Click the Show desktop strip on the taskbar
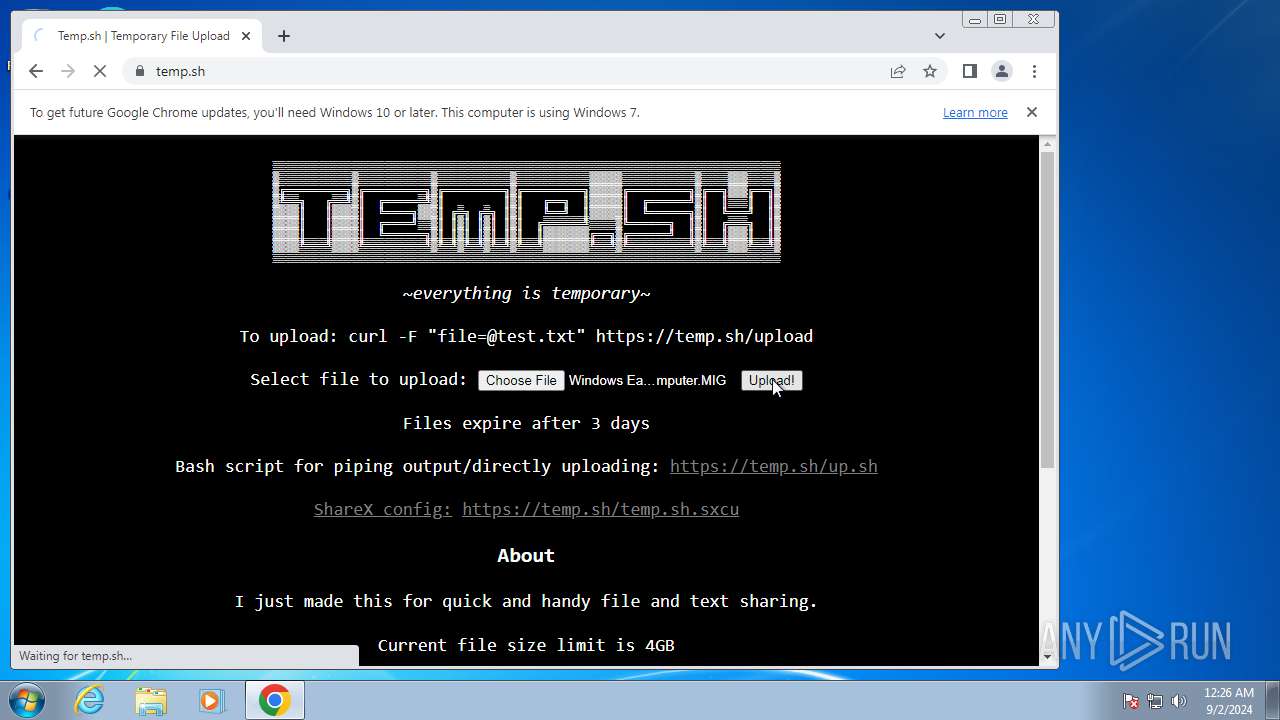 [1272, 700]
